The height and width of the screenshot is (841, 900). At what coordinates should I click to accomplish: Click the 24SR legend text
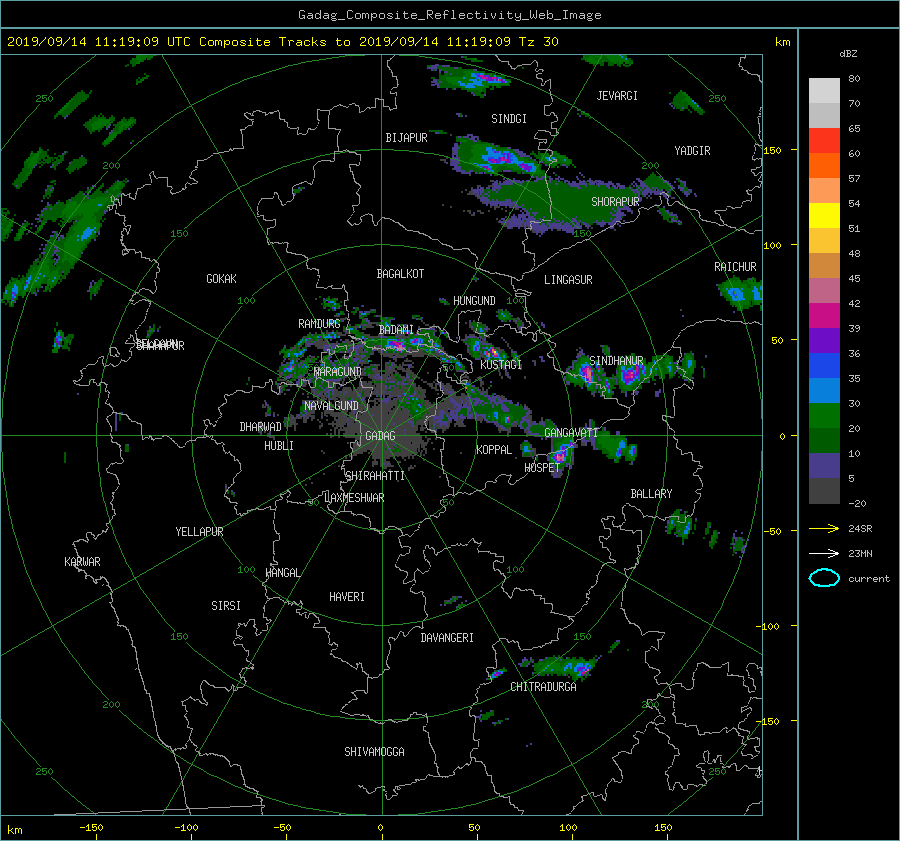(860, 528)
